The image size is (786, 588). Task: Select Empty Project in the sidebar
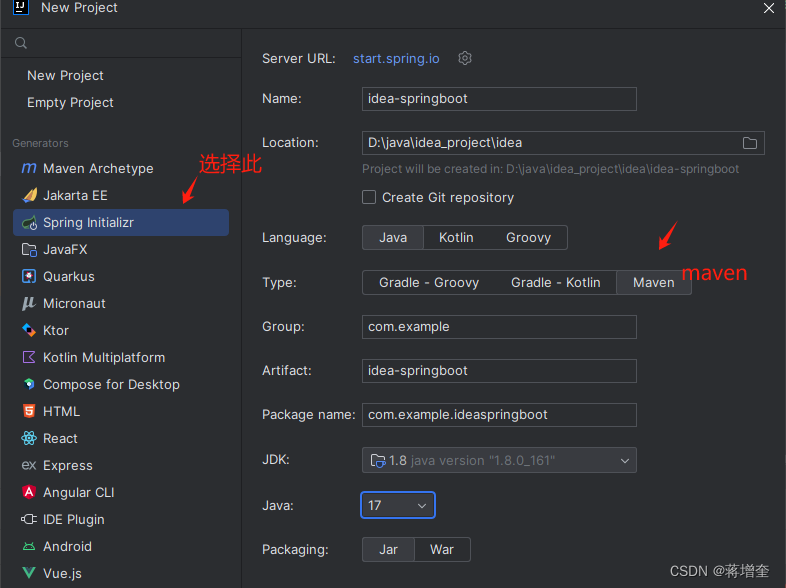pos(70,103)
